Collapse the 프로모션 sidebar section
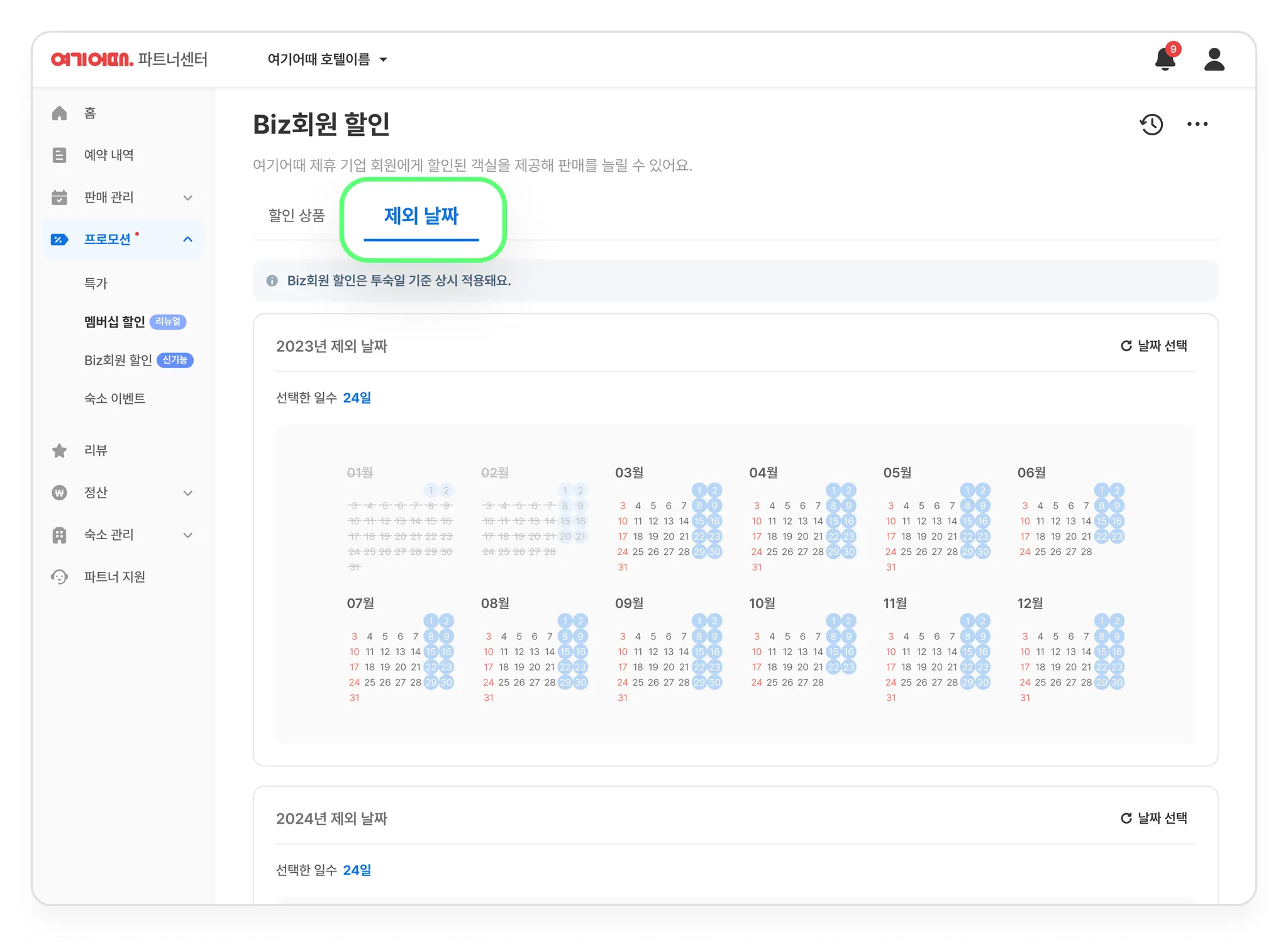1288x947 pixels. tap(187, 239)
